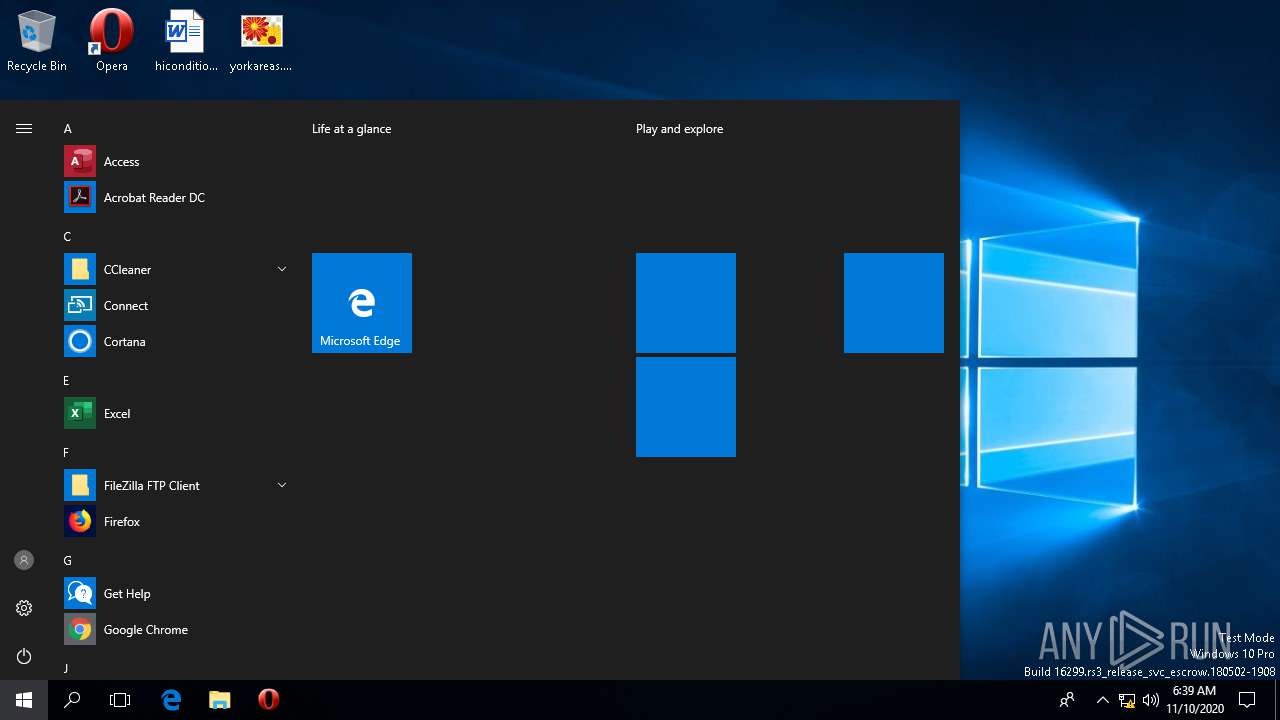Open the clock showing 6:39 AM
The height and width of the screenshot is (720, 1280).
tap(1194, 700)
